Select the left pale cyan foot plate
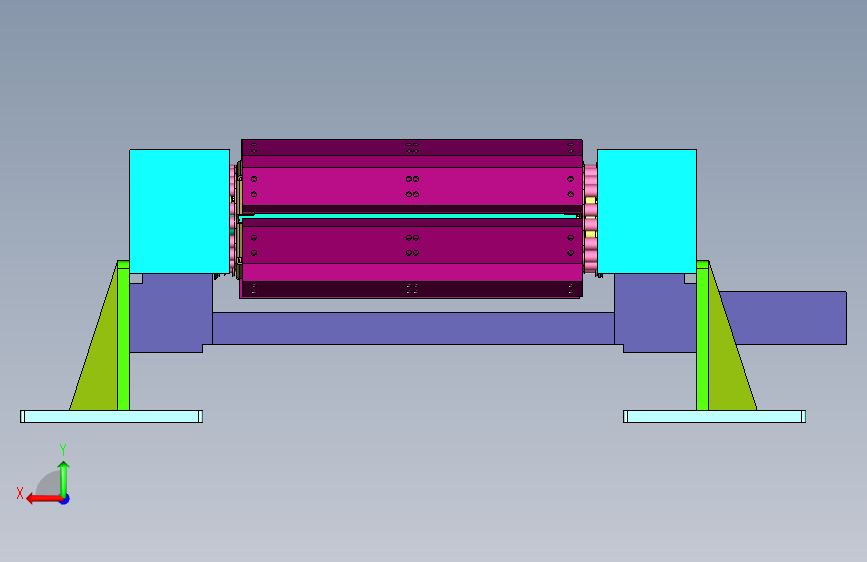The image size is (867, 562). (x=111, y=417)
